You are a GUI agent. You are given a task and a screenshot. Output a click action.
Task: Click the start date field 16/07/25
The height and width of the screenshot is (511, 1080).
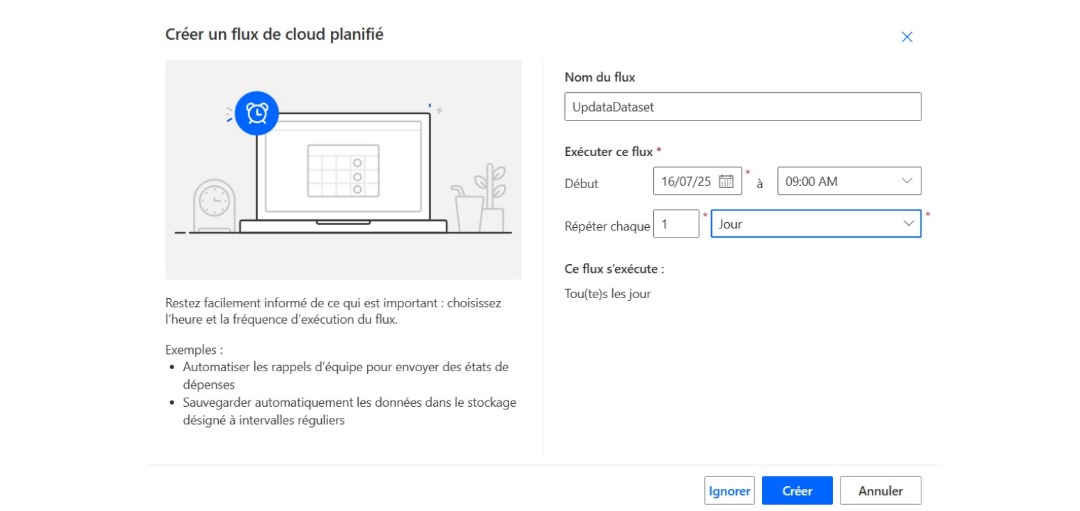(x=686, y=181)
